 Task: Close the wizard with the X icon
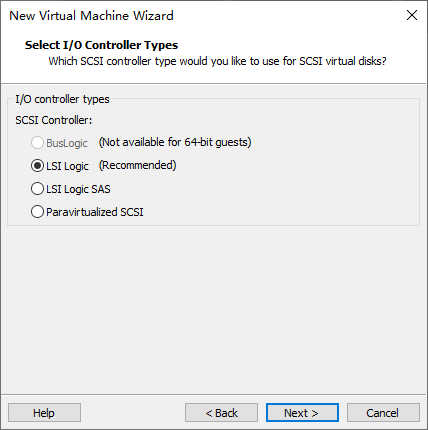tap(412, 15)
